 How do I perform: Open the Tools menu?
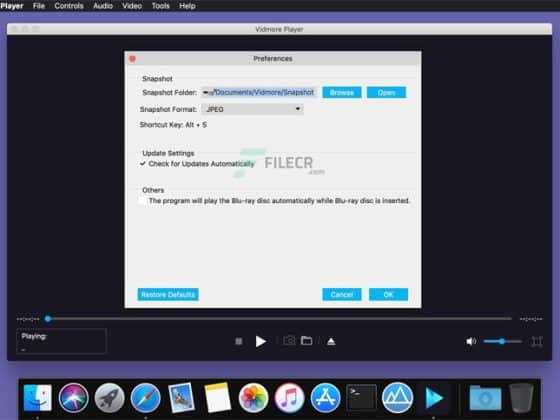(161, 6)
